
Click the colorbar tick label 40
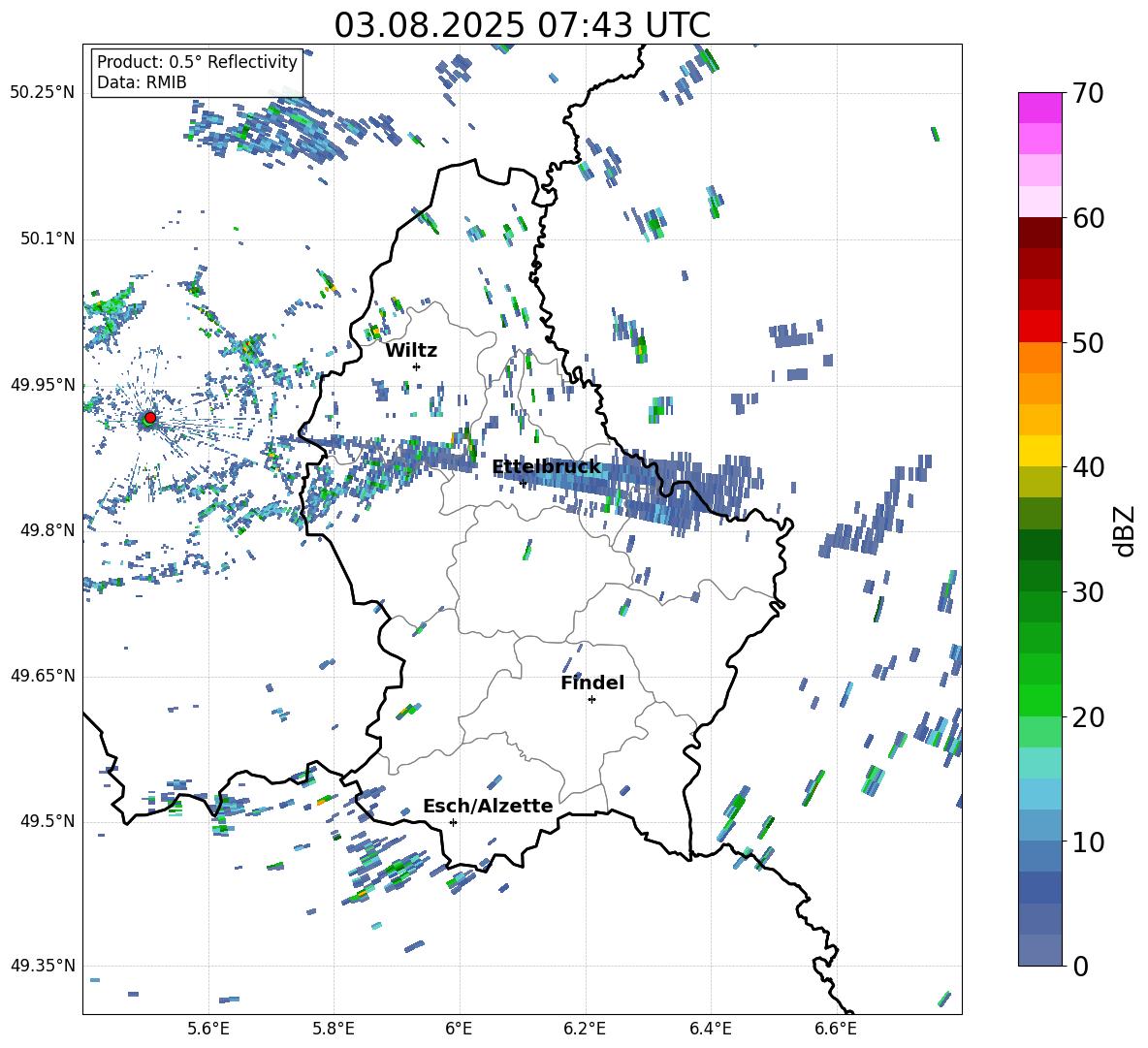point(1088,467)
